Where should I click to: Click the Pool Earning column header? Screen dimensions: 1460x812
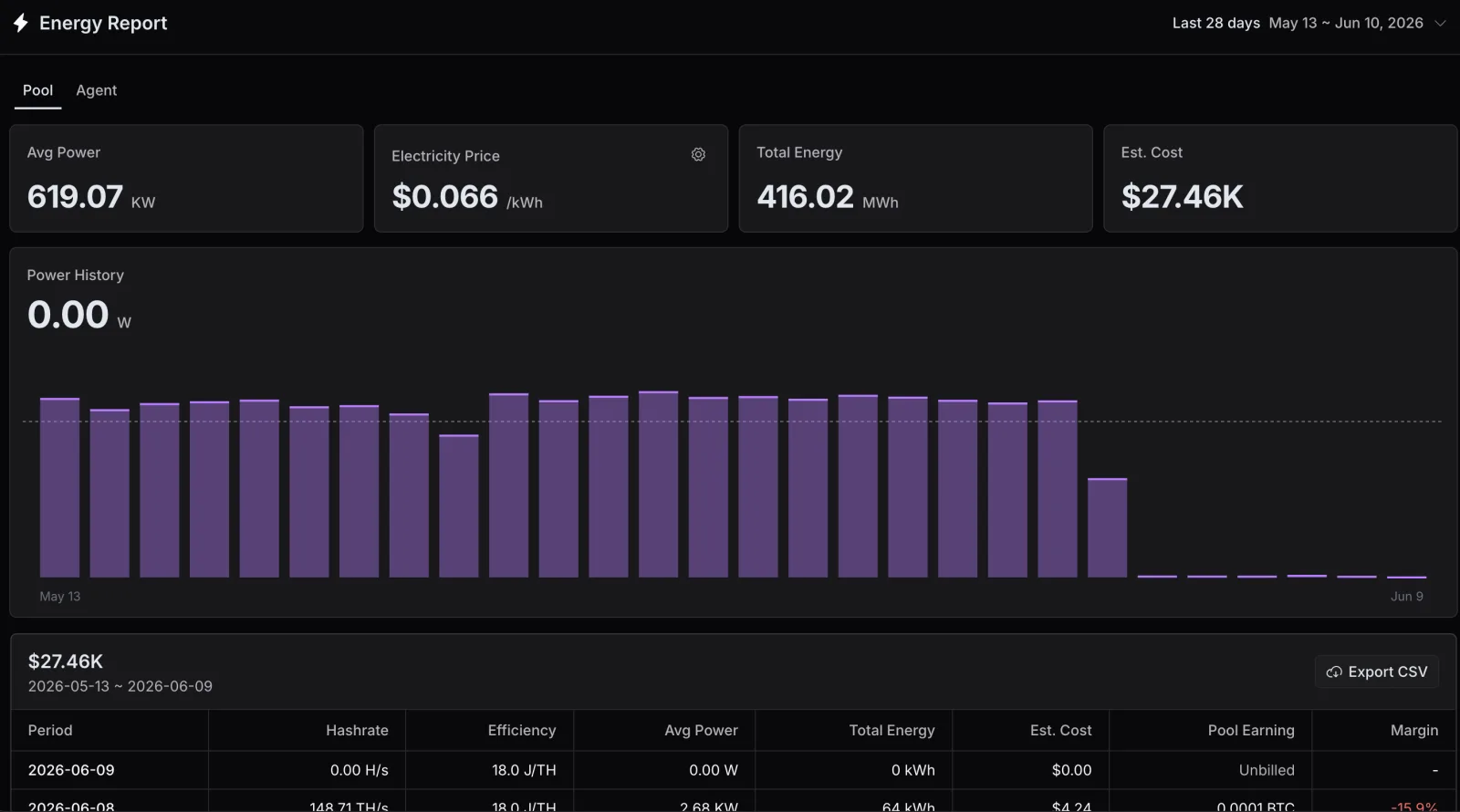click(x=1251, y=730)
